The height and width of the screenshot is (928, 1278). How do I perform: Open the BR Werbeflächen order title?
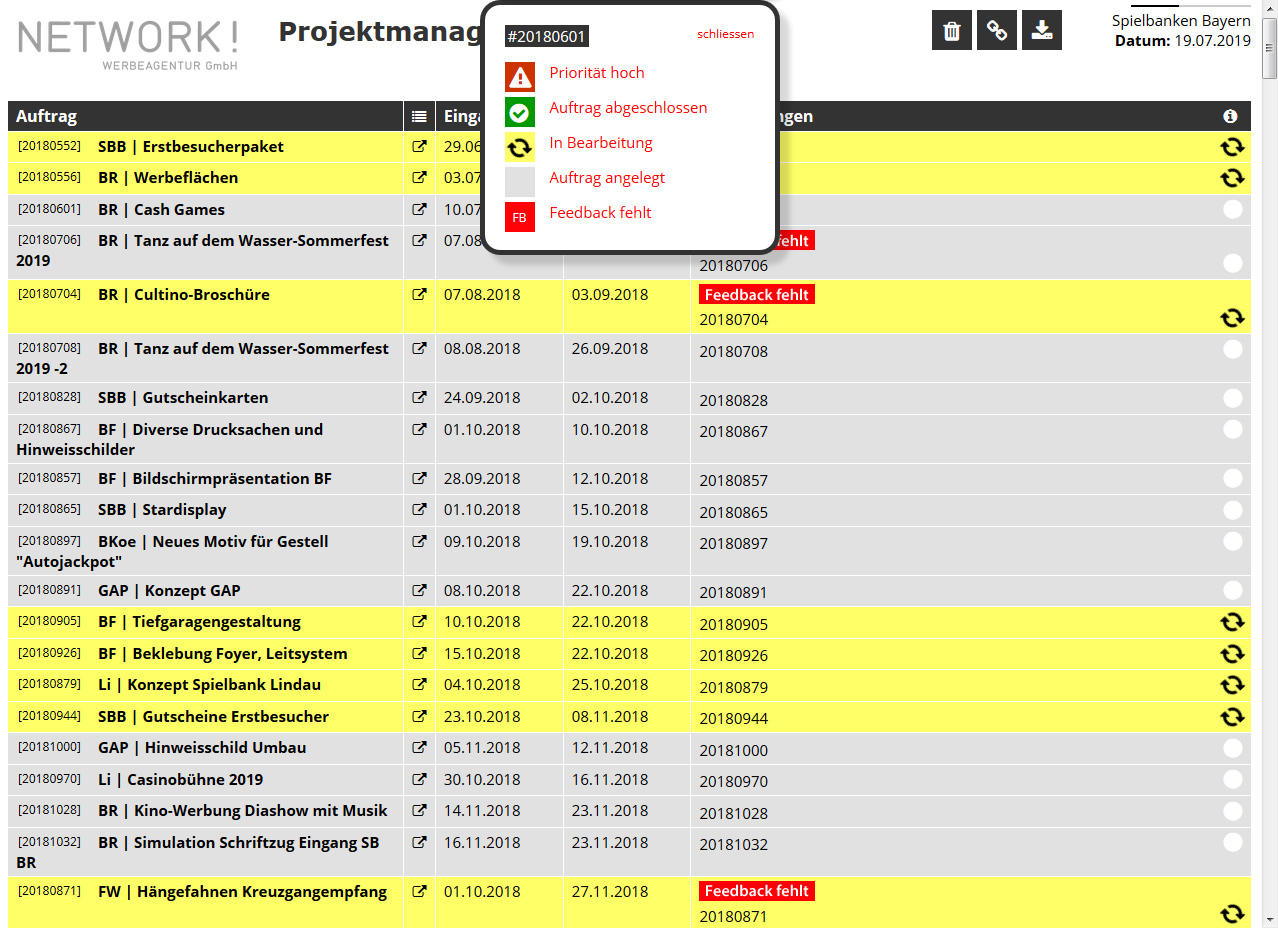168,178
